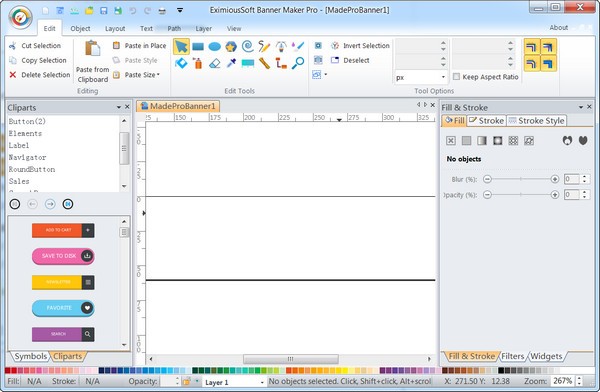Image resolution: width=600 pixels, height=392 pixels.
Task: Open the quick access toolbar customize arrow
Action: [179, 11]
